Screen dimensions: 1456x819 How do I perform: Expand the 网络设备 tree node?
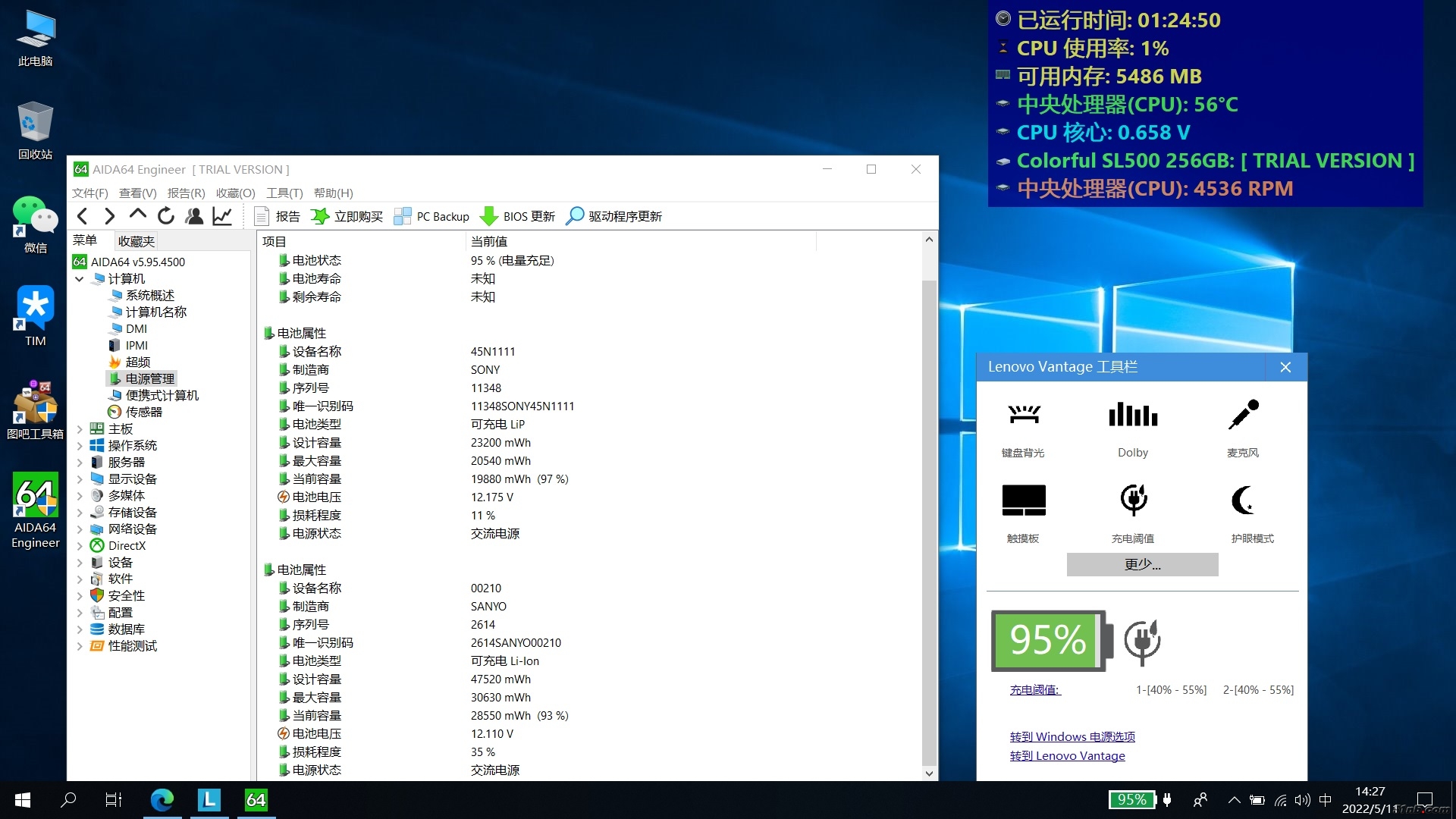click(x=79, y=529)
